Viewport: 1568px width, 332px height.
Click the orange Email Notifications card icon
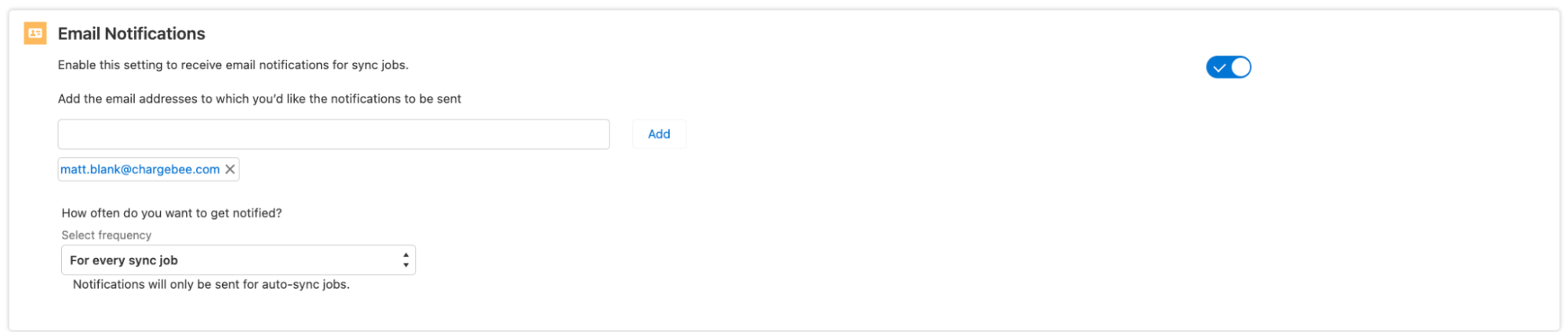[35, 34]
